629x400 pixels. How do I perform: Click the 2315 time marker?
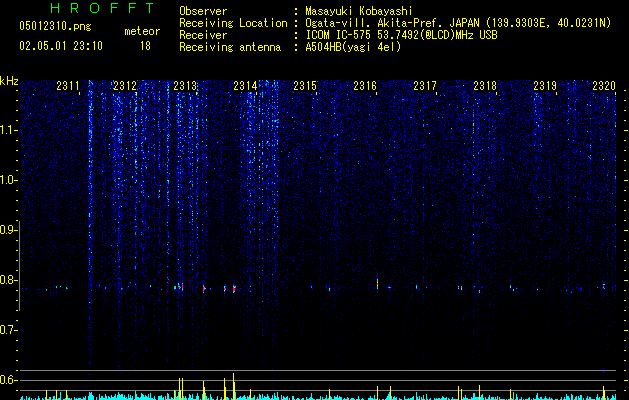click(305, 86)
